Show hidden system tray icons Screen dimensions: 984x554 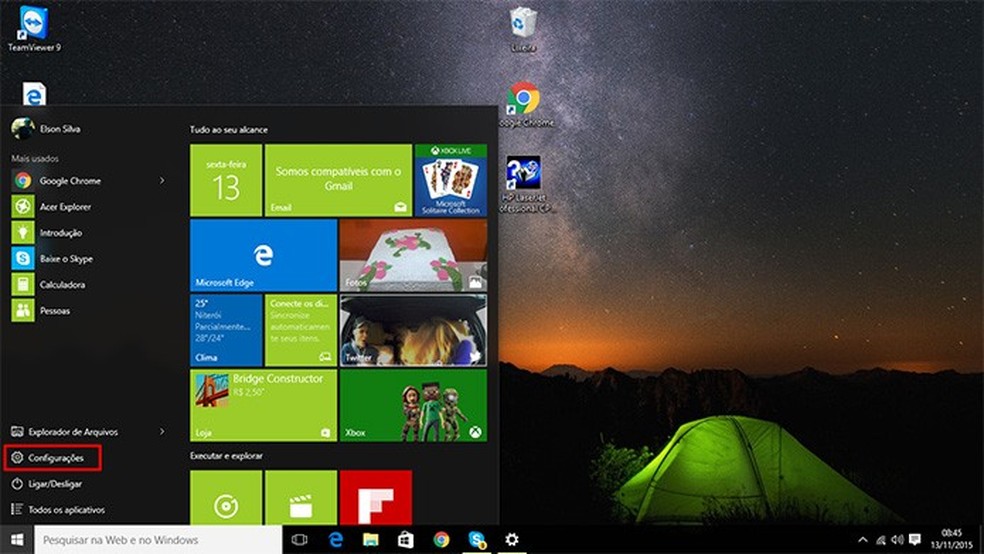[863, 540]
